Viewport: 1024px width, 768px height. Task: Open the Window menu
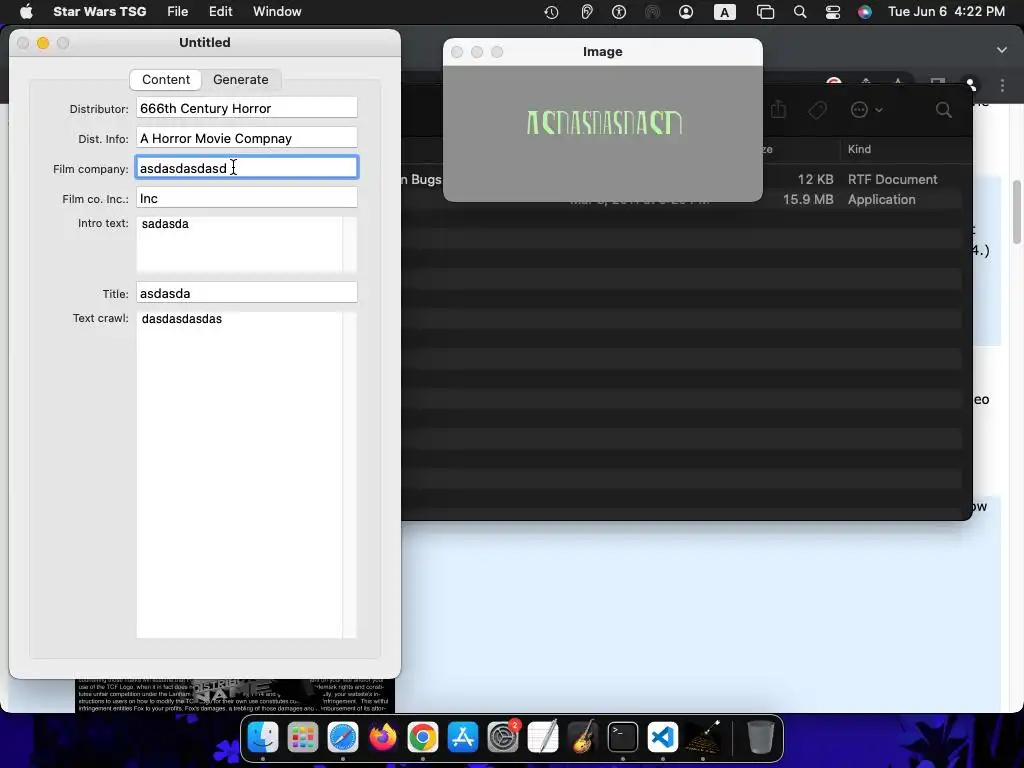coord(277,12)
